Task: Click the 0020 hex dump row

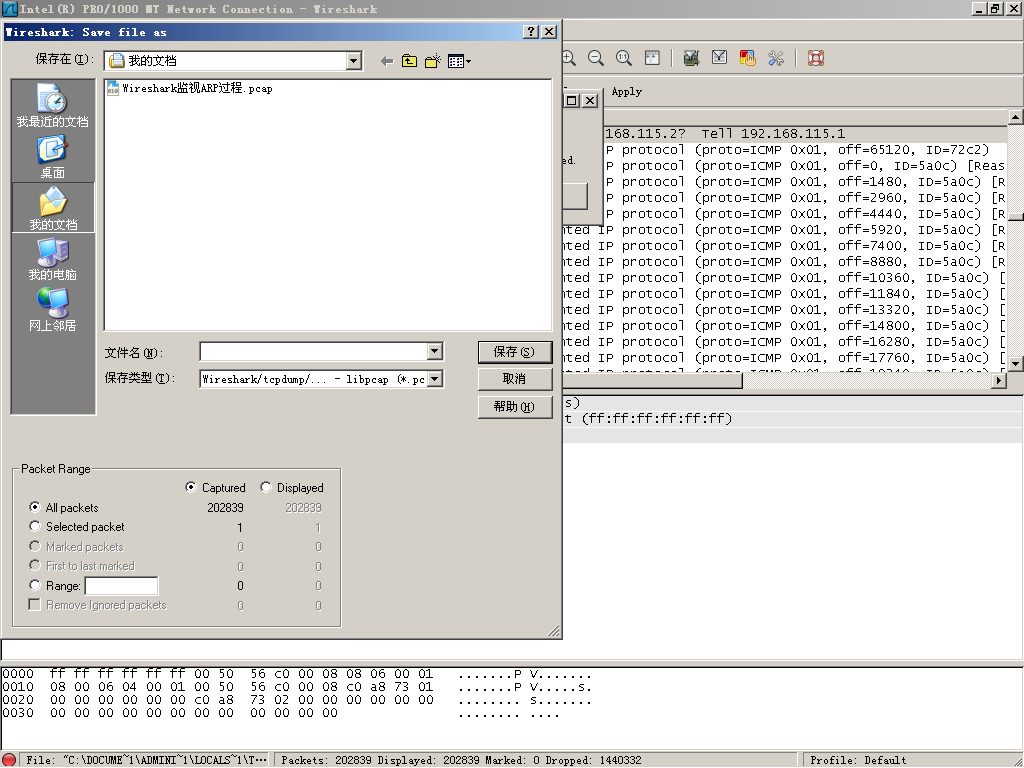Action: [x=297, y=700]
